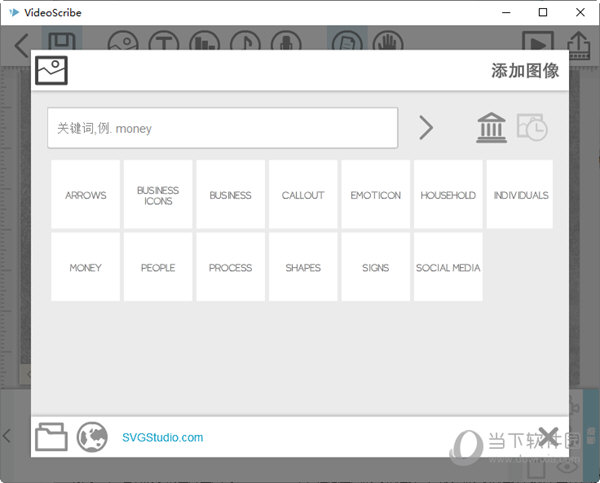Image resolution: width=600 pixels, height=483 pixels.
Task: Open the SHAPES image category
Action: click(303, 267)
